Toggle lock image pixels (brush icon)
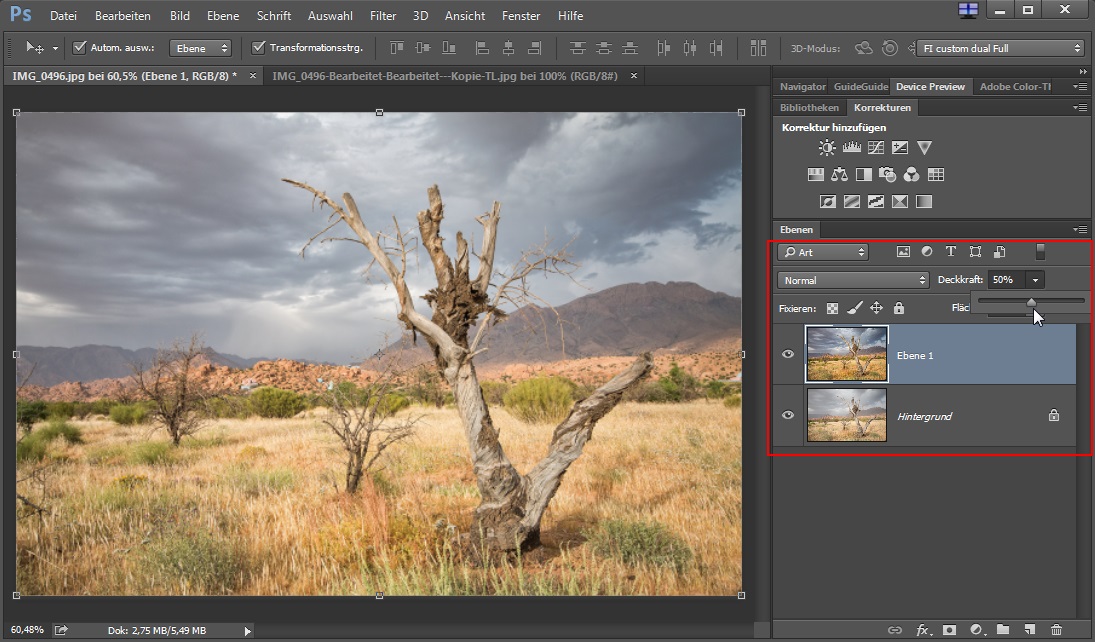The image size is (1095, 642). (x=855, y=308)
